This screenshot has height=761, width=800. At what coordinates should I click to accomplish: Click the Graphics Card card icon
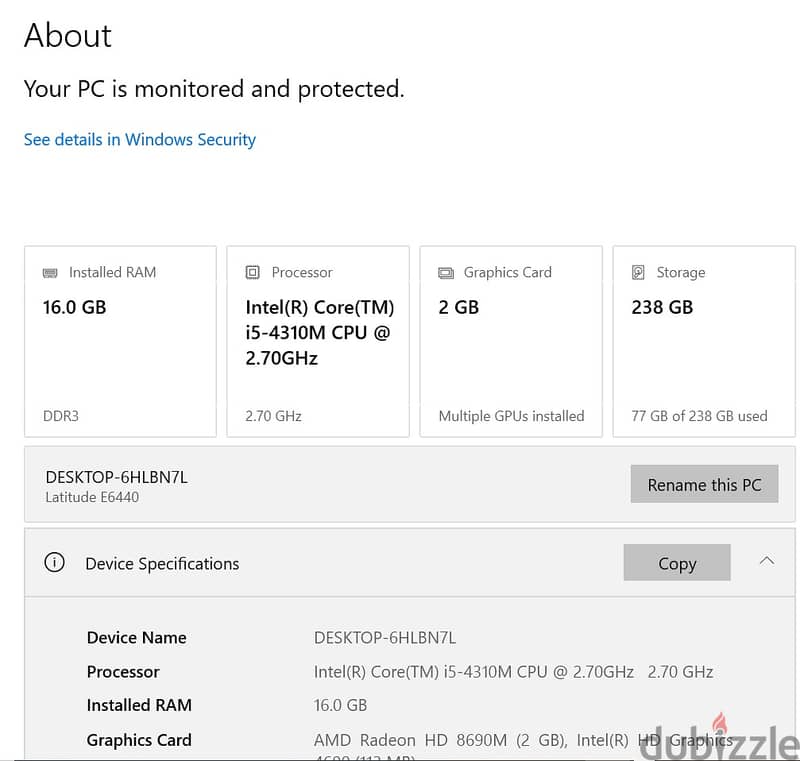tap(446, 273)
